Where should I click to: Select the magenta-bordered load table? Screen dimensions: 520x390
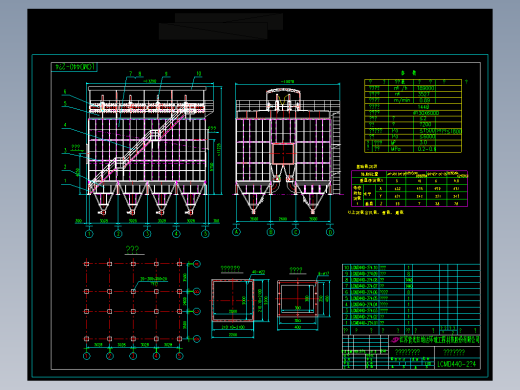coord(409,188)
